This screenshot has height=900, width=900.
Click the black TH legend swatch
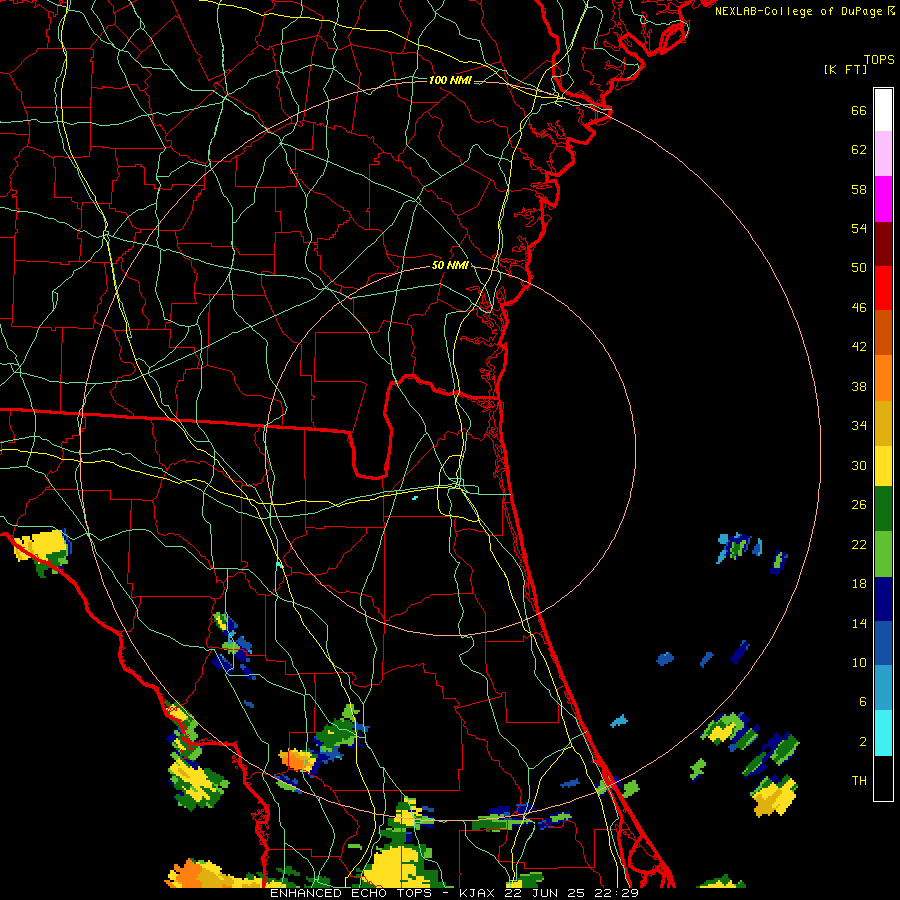coord(883,778)
